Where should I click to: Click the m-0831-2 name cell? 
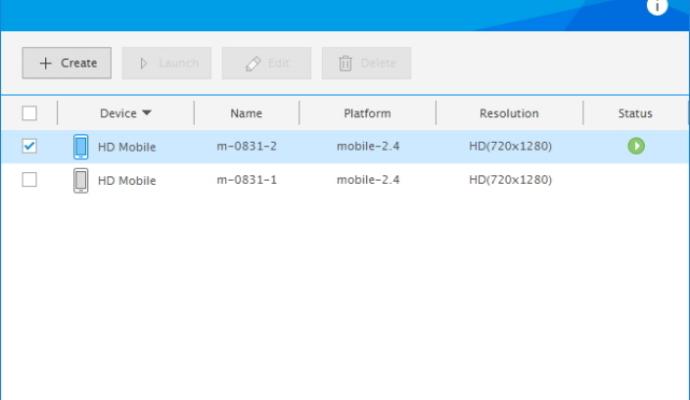point(246,147)
